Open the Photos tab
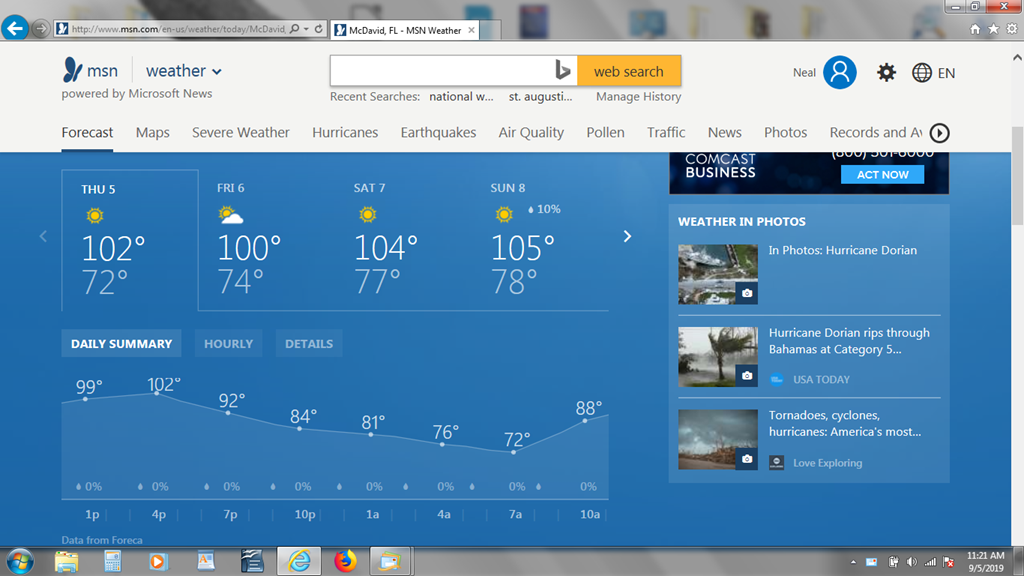This screenshot has width=1024, height=576. pyautogui.click(x=786, y=133)
